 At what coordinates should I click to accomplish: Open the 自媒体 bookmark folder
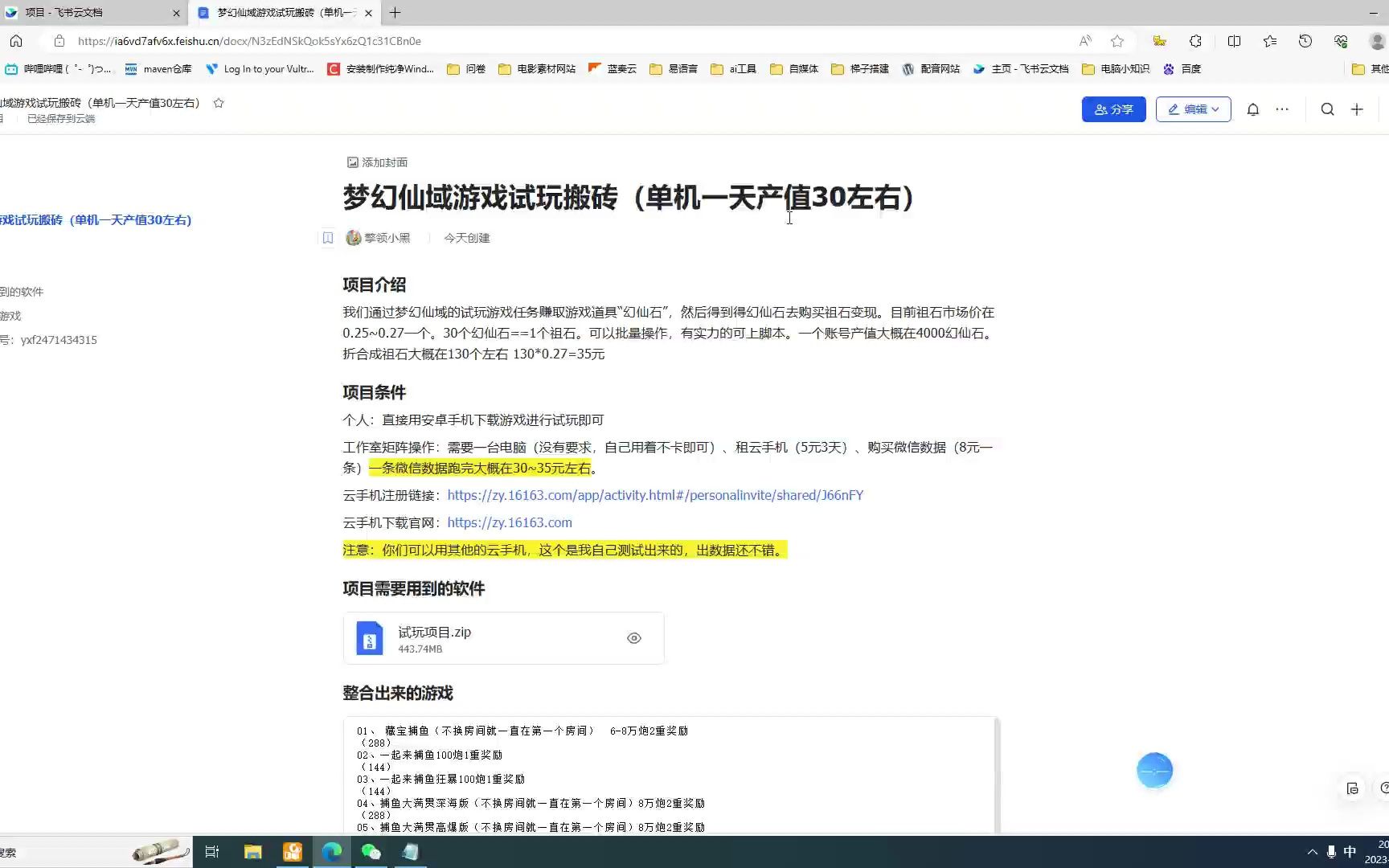pyautogui.click(x=794, y=69)
